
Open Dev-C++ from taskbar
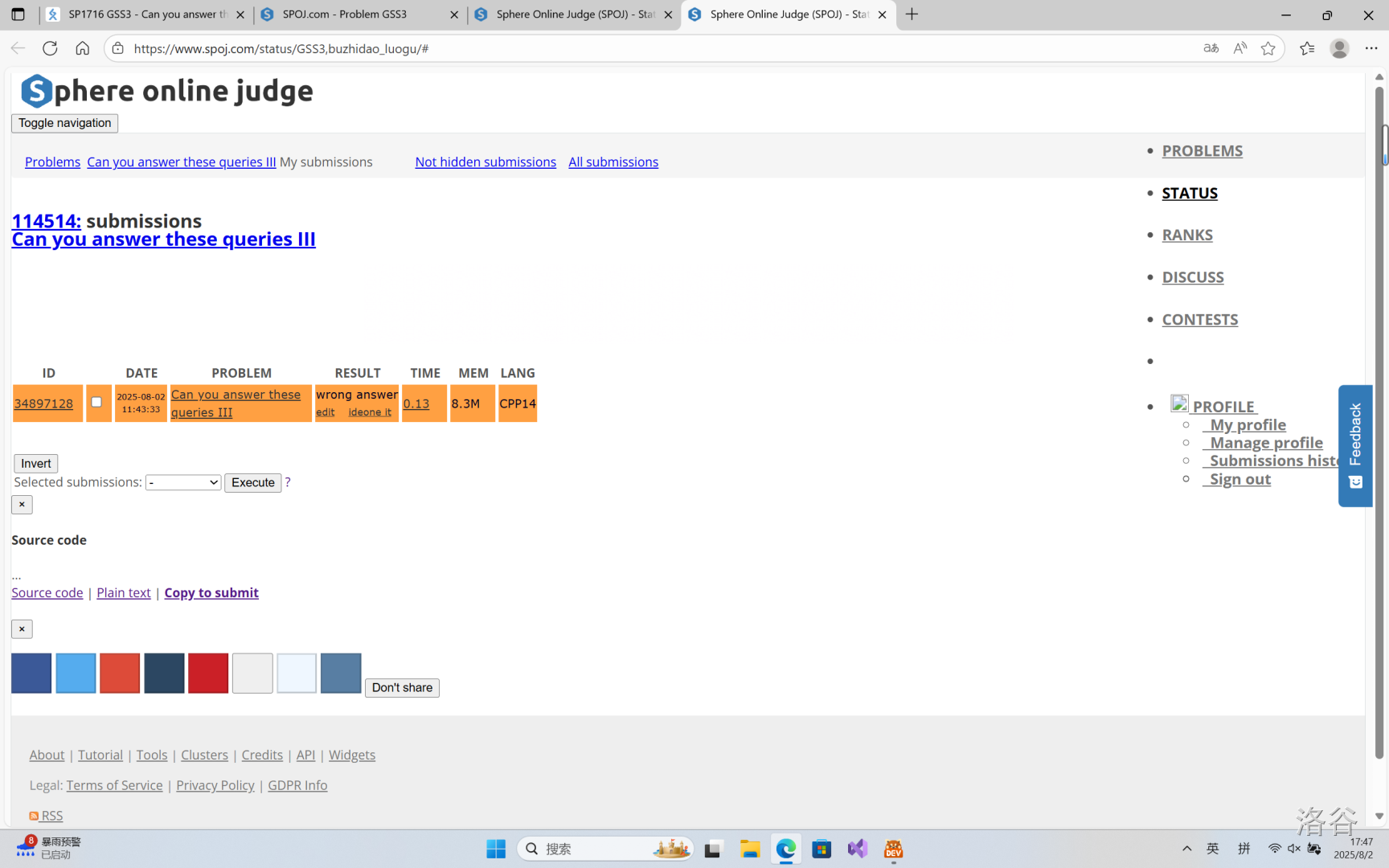coord(893,849)
